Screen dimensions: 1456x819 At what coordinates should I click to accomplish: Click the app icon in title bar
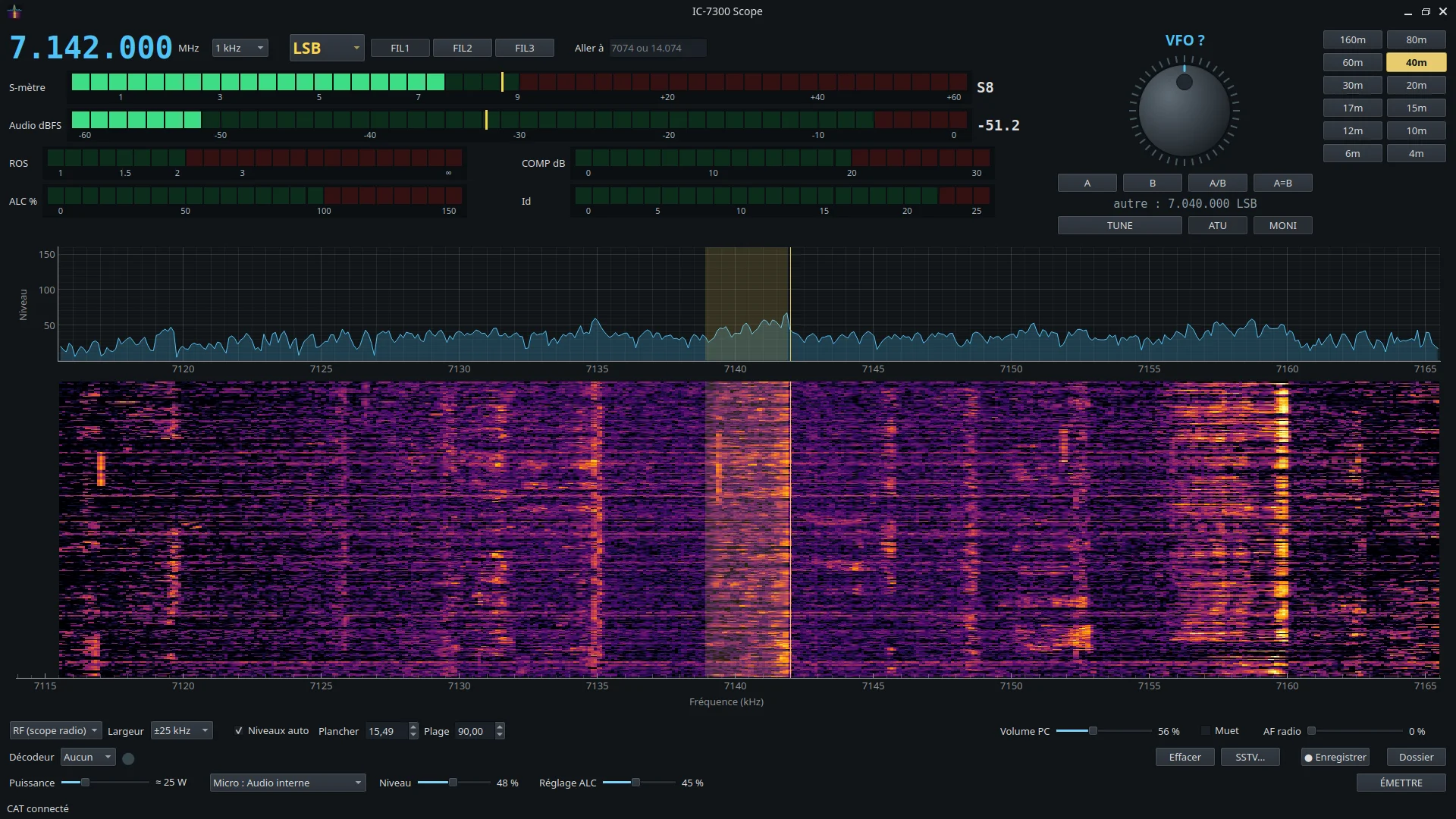14,11
